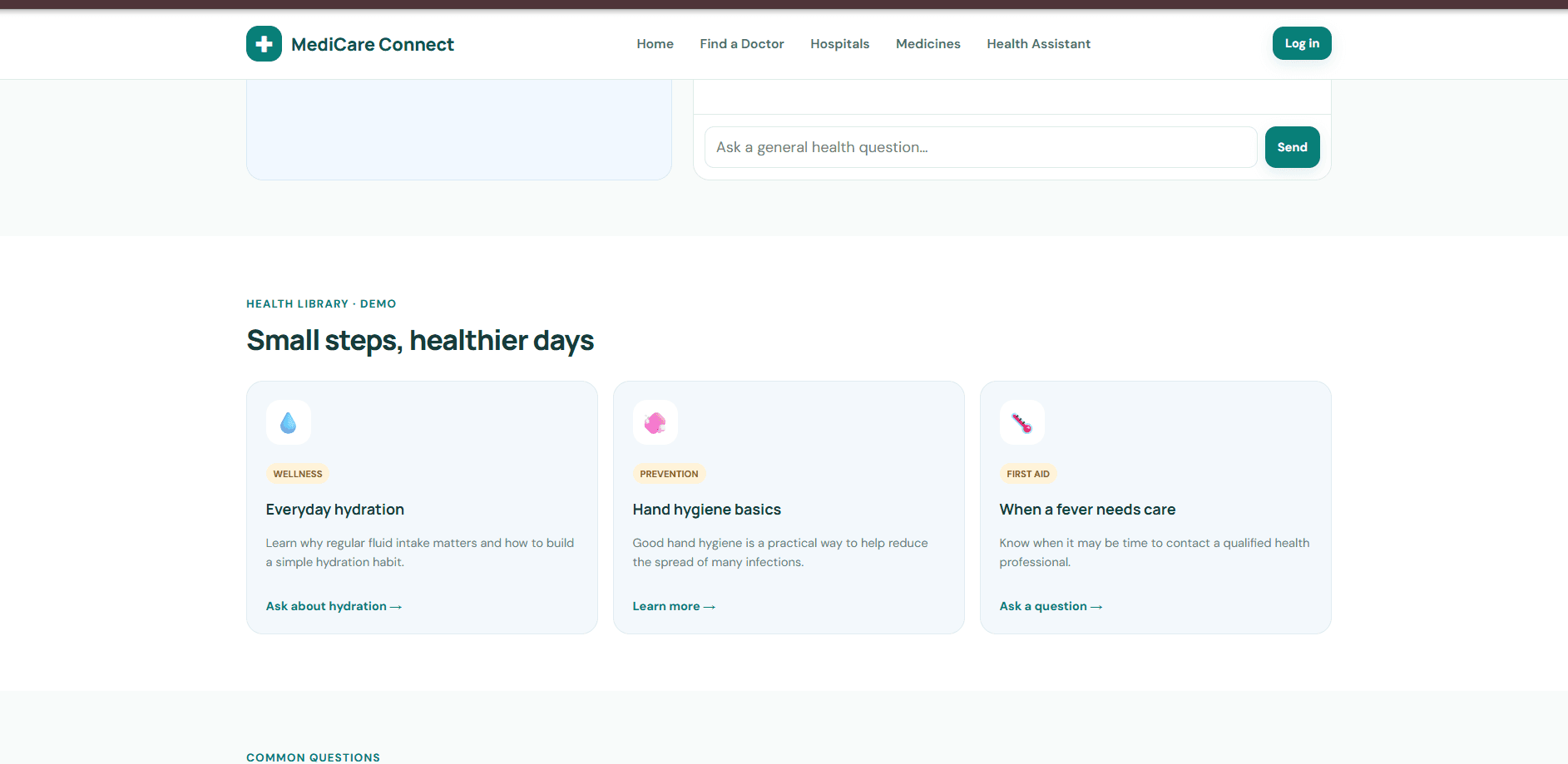Navigate to Medicines section
This screenshot has width=1568, height=764.
(928, 44)
